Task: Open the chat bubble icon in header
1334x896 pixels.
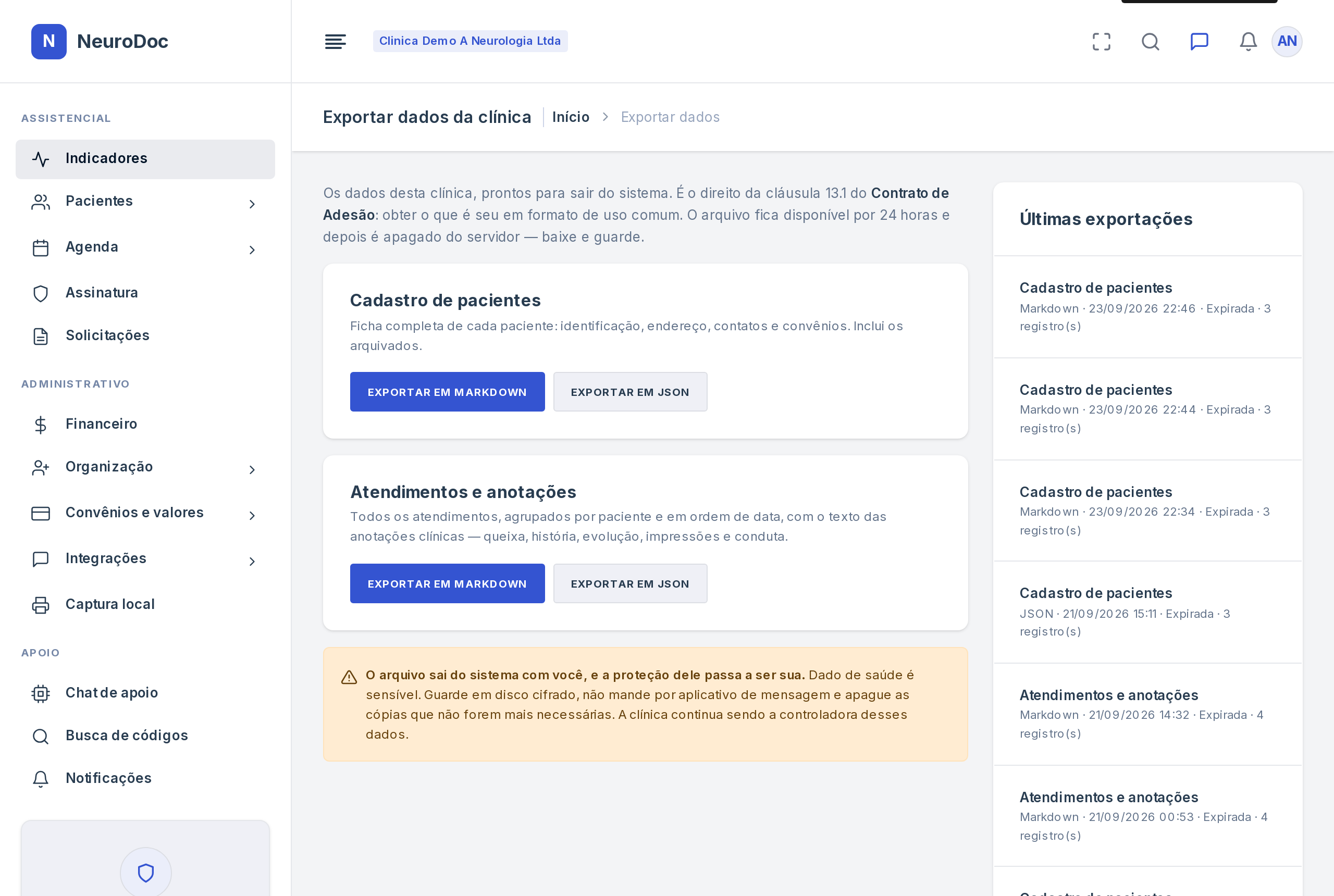Action: coord(1199,41)
